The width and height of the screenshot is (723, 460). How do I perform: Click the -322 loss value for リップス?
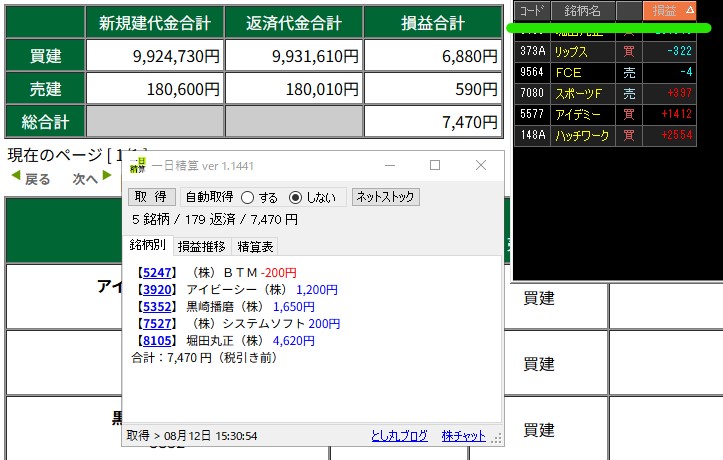point(680,51)
